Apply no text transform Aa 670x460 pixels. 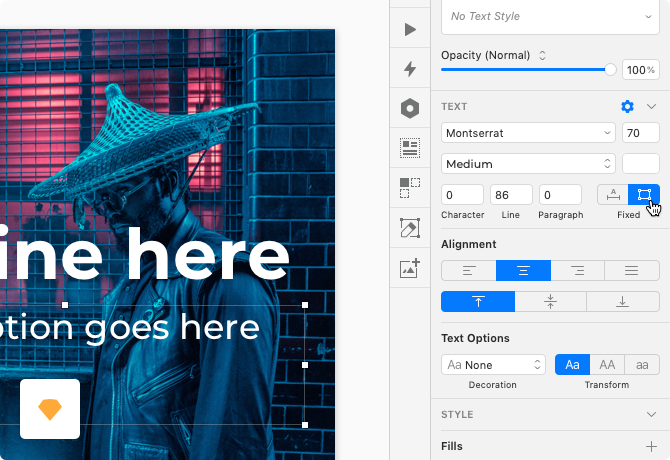[x=573, y=365]
